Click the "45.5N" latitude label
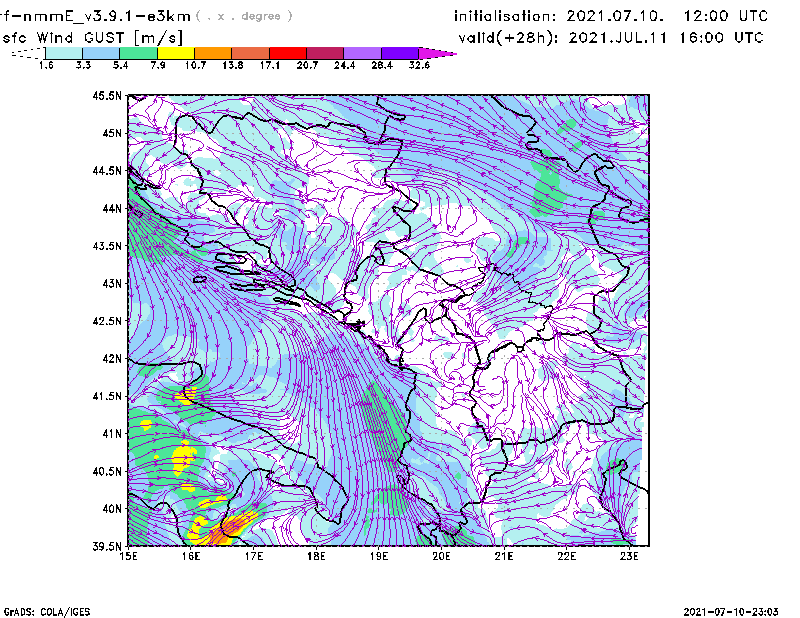Image resolution: width=800 pixels, height=618 pixels. (x=107, y=95)
